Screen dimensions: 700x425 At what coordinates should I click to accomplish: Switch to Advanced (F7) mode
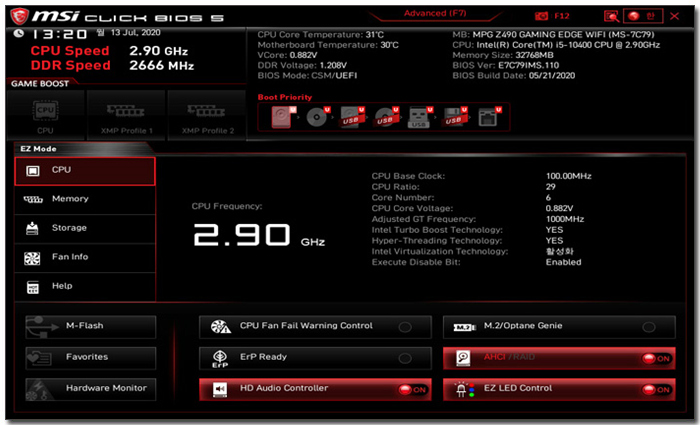coord(435,13)
